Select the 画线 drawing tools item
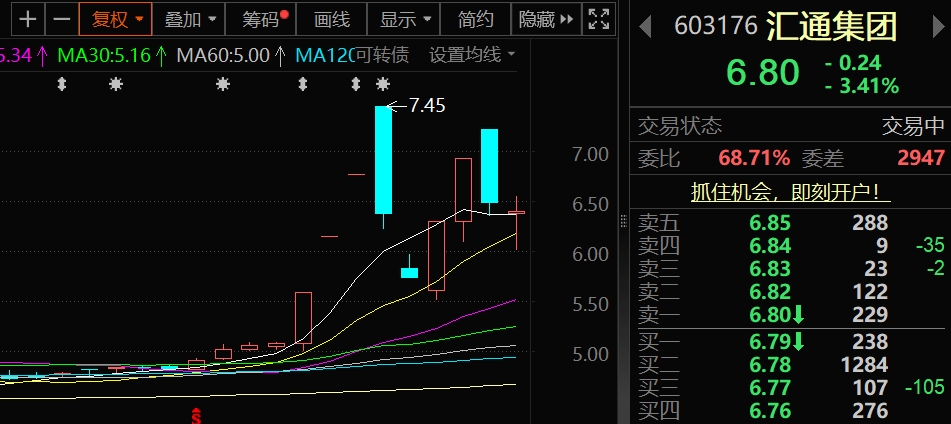The image size is (951, 424). click(332, 18)
